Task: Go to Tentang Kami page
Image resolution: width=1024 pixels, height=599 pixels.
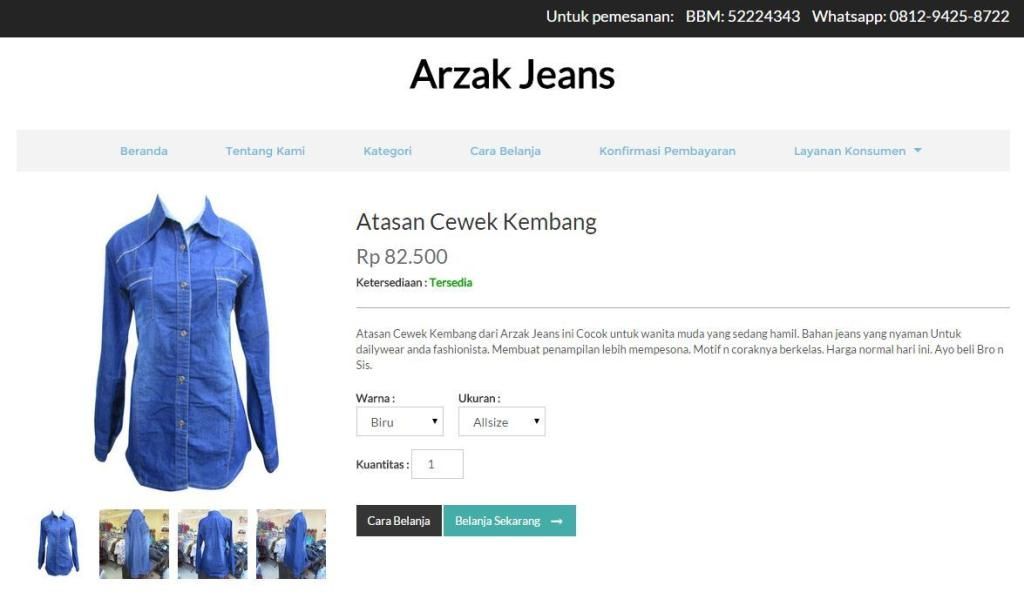Action: coord(265,151)
